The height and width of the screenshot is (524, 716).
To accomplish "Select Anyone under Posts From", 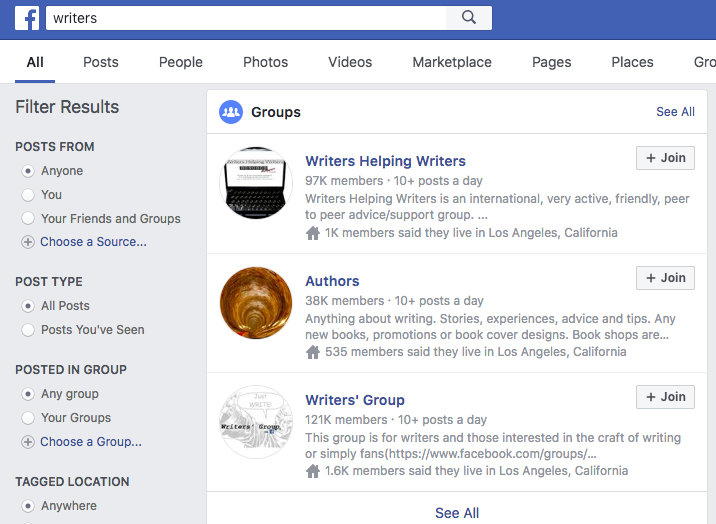I will pyautogui.click(x=28, y=171).
